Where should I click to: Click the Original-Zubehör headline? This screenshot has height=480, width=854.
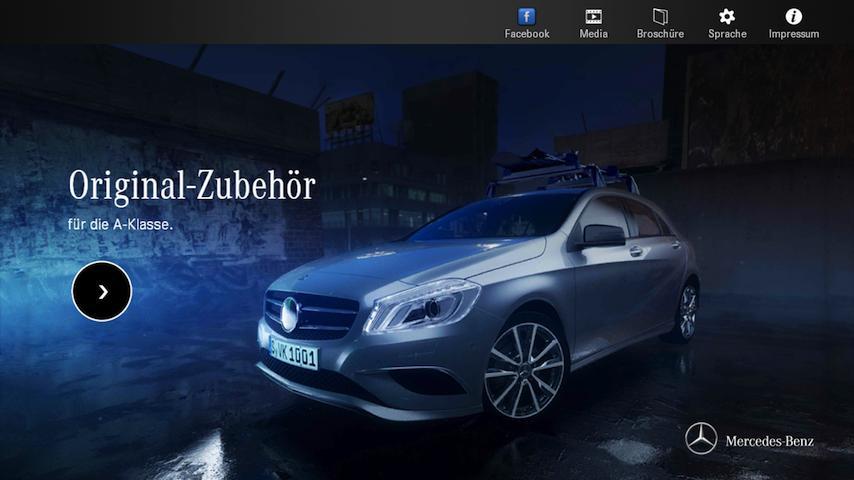(x=192, y=186)
